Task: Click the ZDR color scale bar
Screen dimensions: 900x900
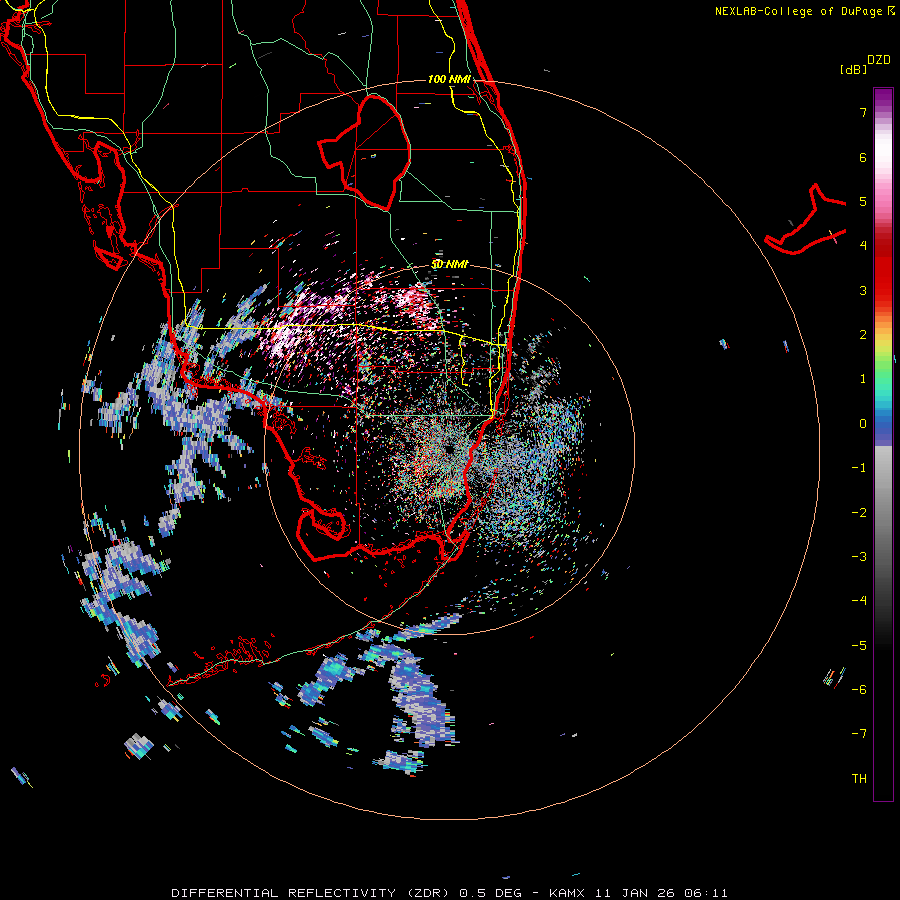Action: point(883,444)
